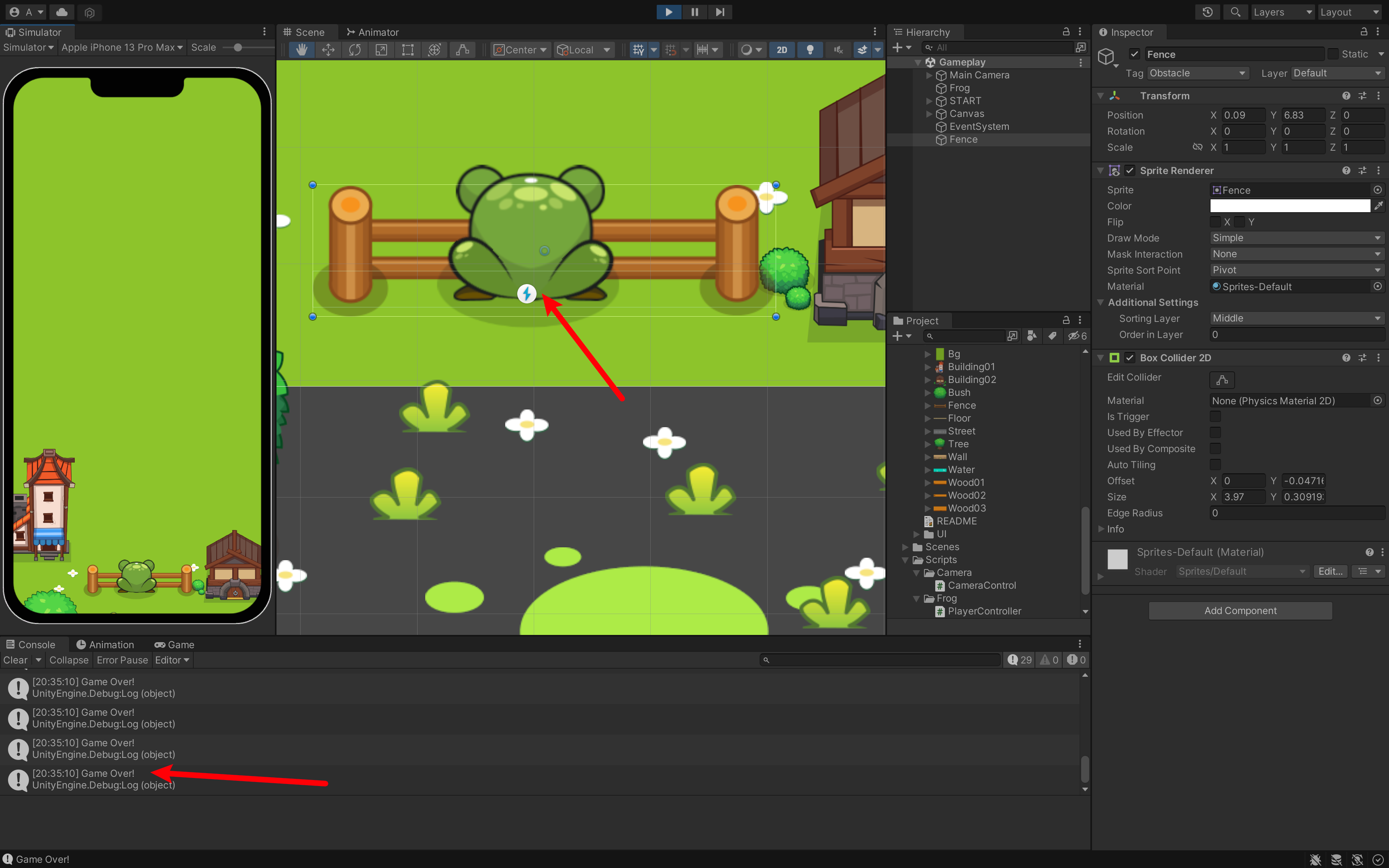Toggle Box Collider 2D enabled checkbox

(x=1129, y=358)
